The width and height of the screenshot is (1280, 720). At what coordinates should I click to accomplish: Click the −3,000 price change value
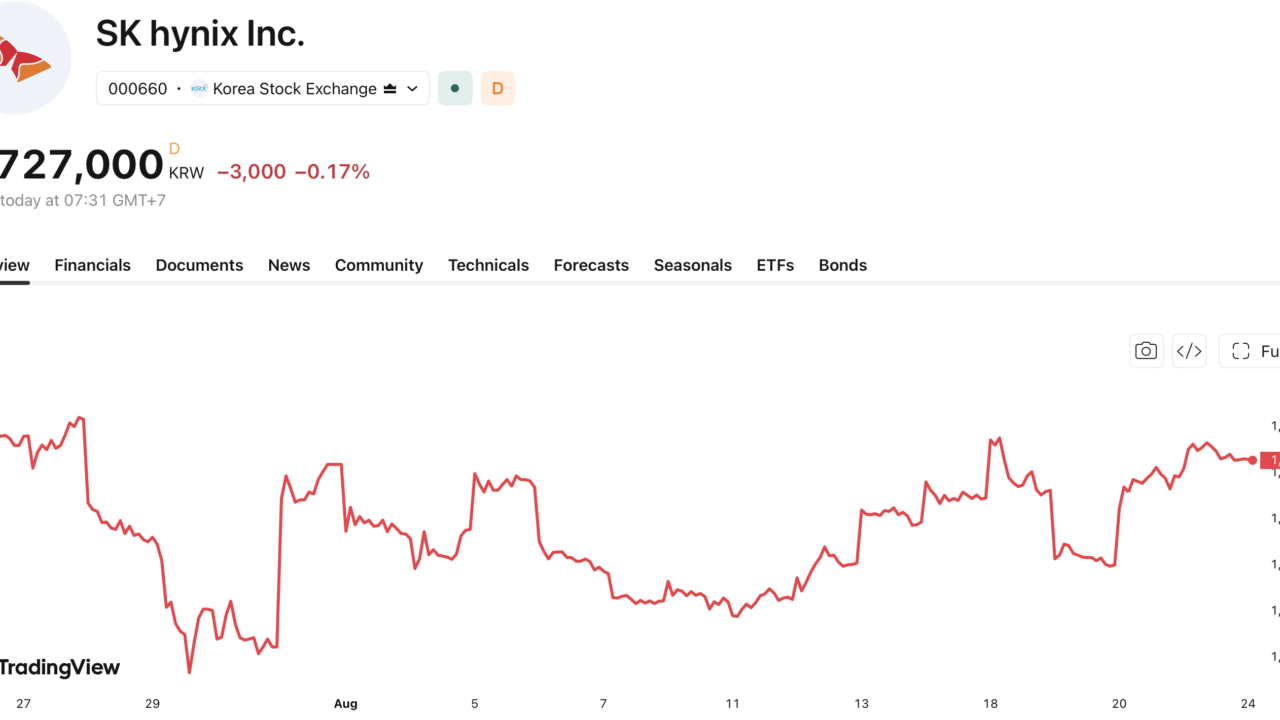click(251, 172)
